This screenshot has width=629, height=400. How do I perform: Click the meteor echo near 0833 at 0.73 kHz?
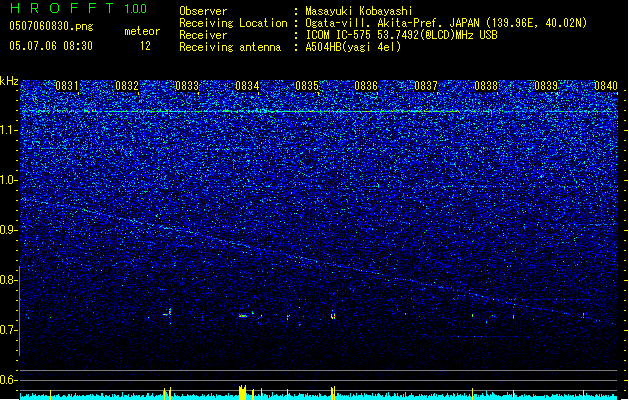[x=168, y=313]
